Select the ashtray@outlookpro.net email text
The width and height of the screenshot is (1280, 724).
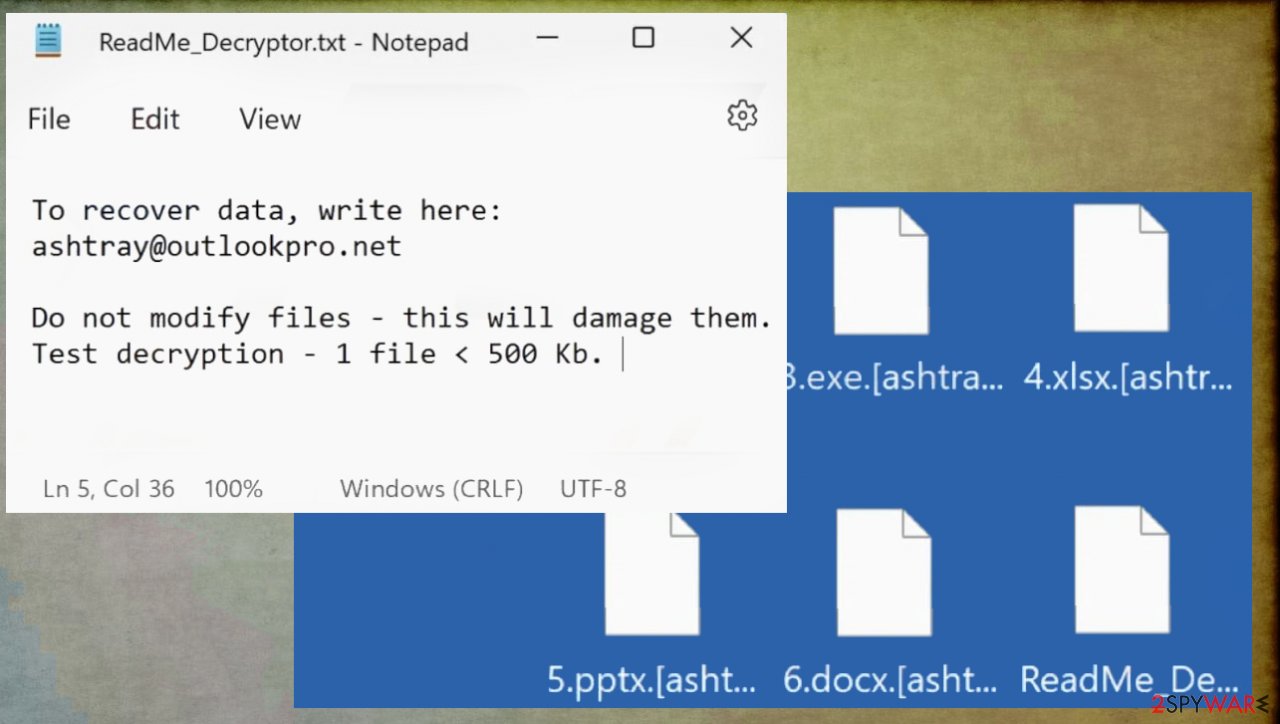point(216,246)
